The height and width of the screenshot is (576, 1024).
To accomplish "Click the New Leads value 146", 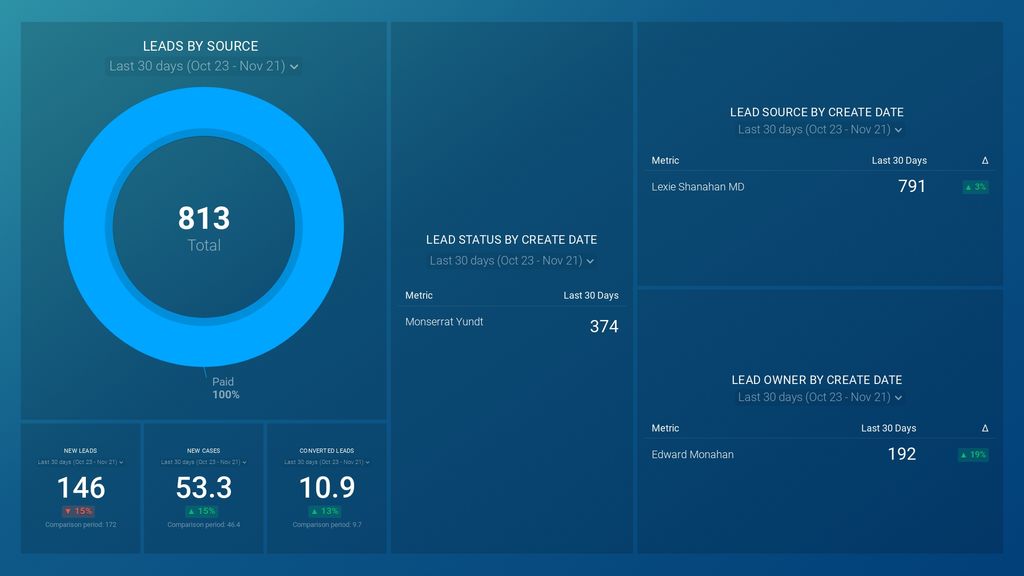I will pos(81,488).
